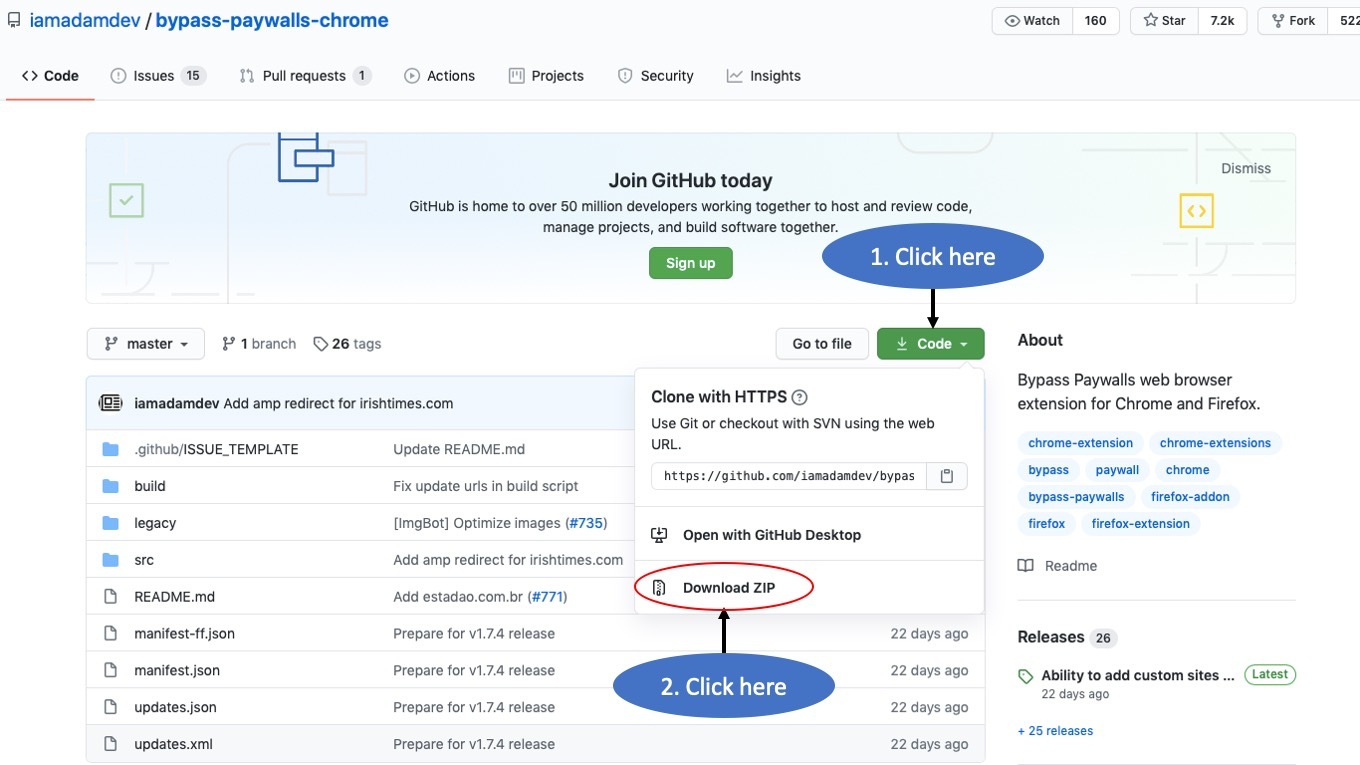Click the help icon beside Clone with HTTPS
Screen dimensions: 1360x765
(x=799, y=397)
